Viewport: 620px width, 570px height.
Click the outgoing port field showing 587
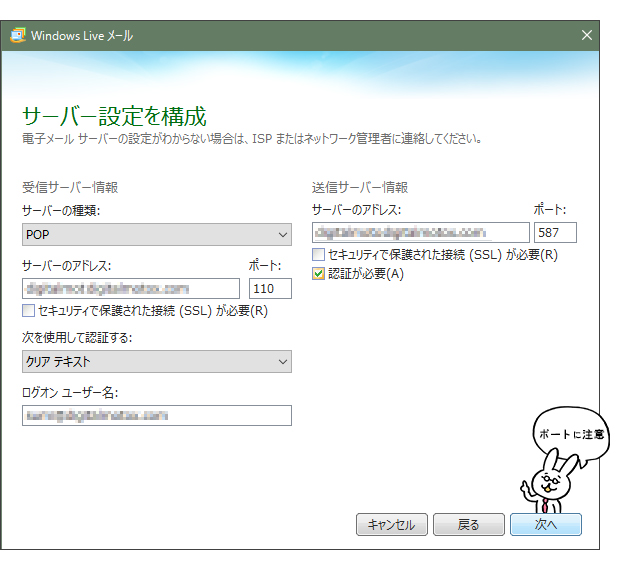[x=556, y=232]
